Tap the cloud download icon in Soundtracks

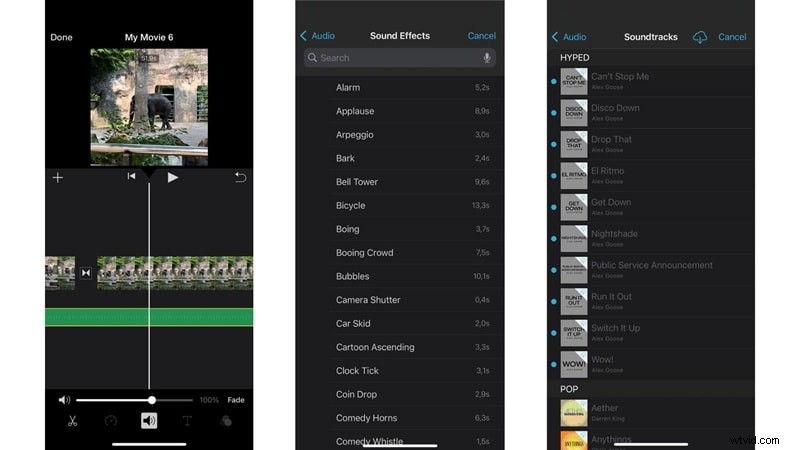pos(699,37)
